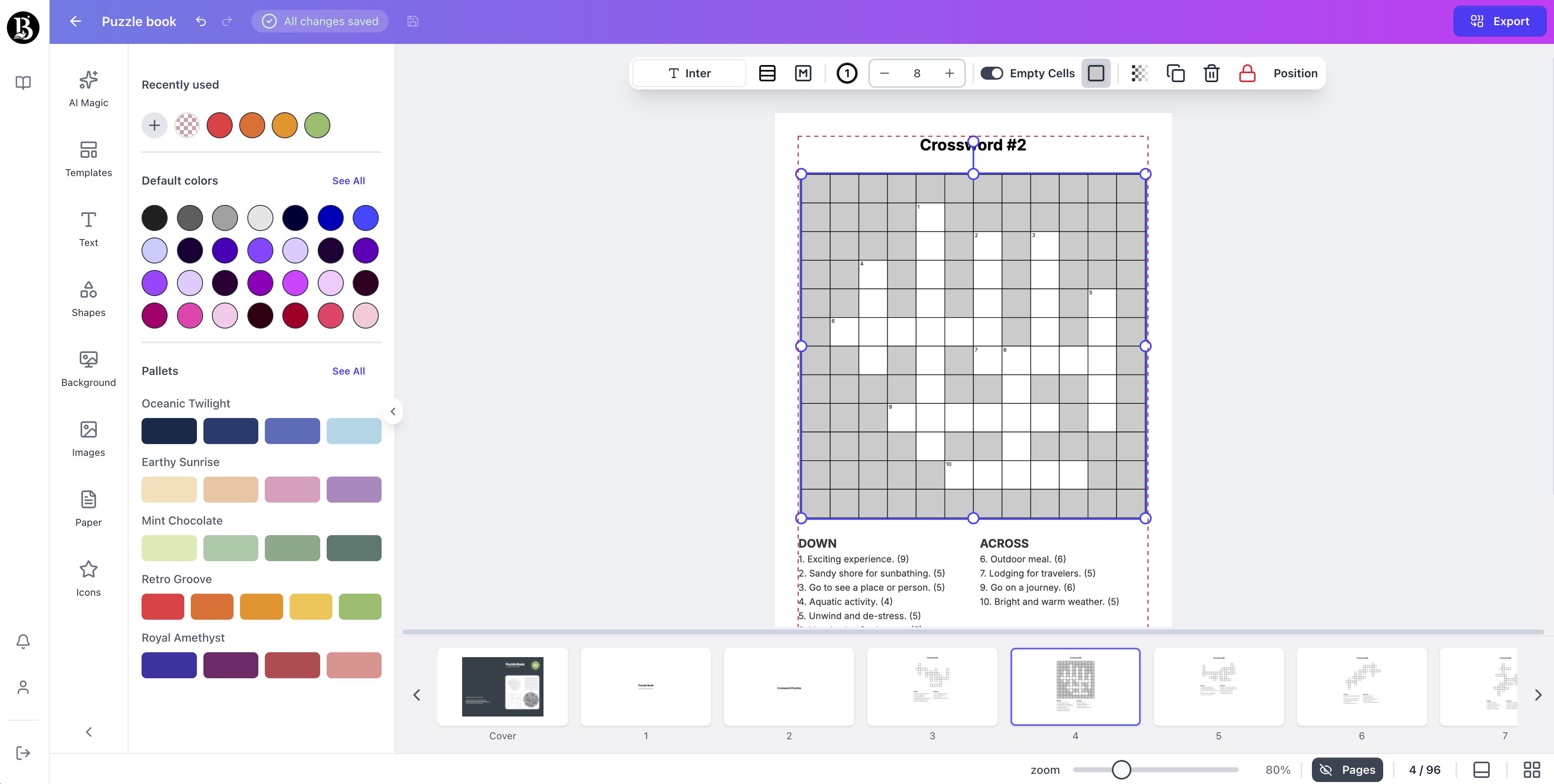Select the Shapes tool in the sidebar
Screen dimensions: 1554x784
[88, 298]
